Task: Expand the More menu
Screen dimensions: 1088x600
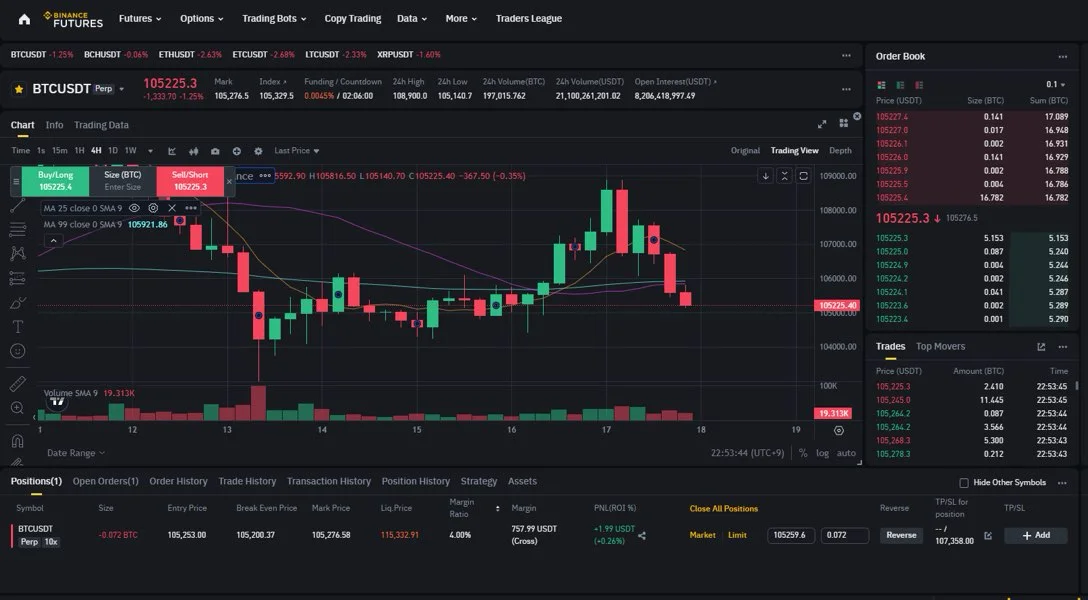Action: 461,19
